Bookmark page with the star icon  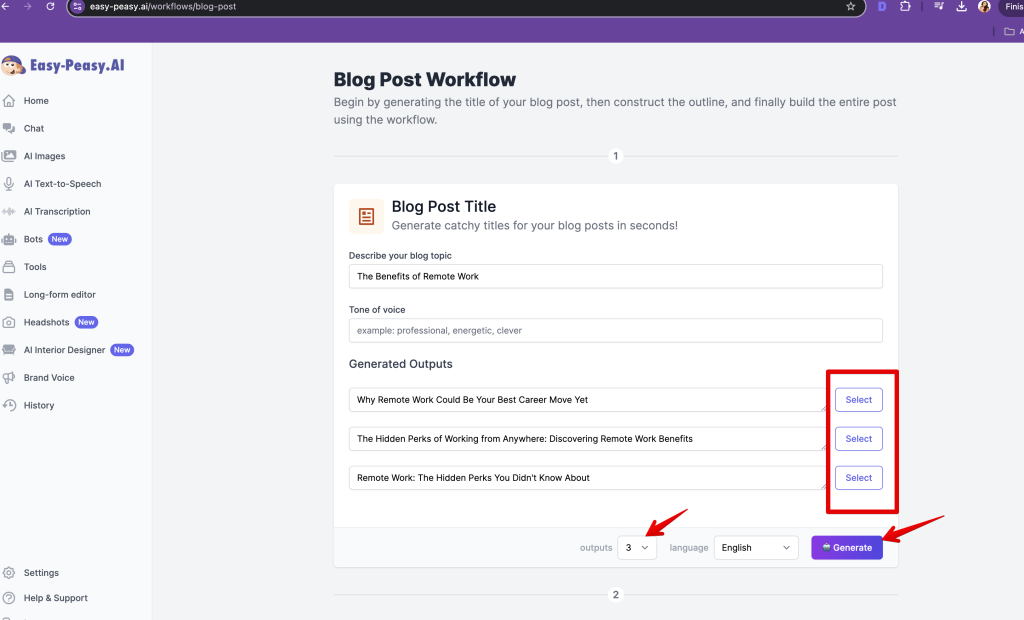(x=850, y=6)
